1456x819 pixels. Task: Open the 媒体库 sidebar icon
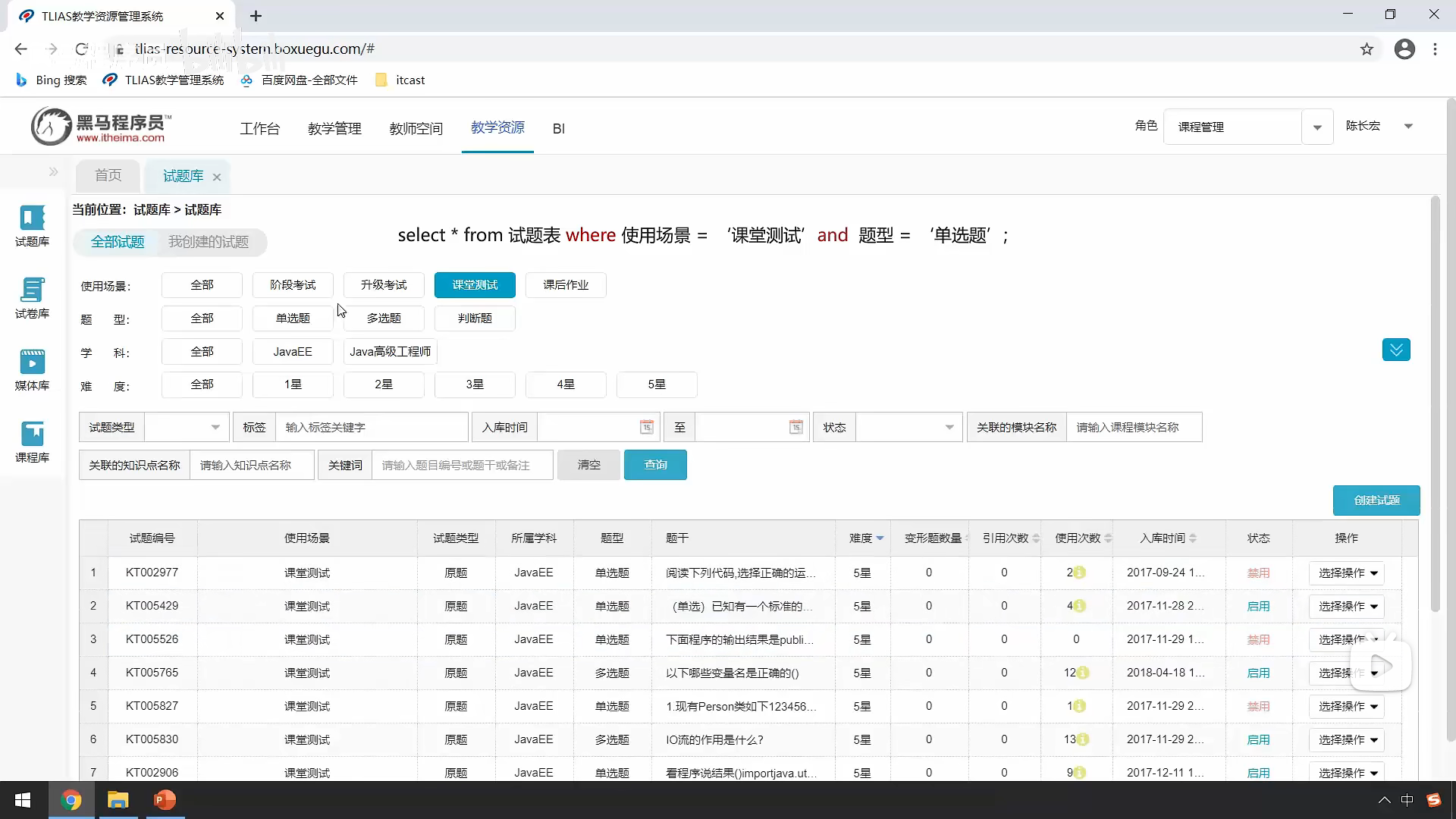(x=32, y=369)
